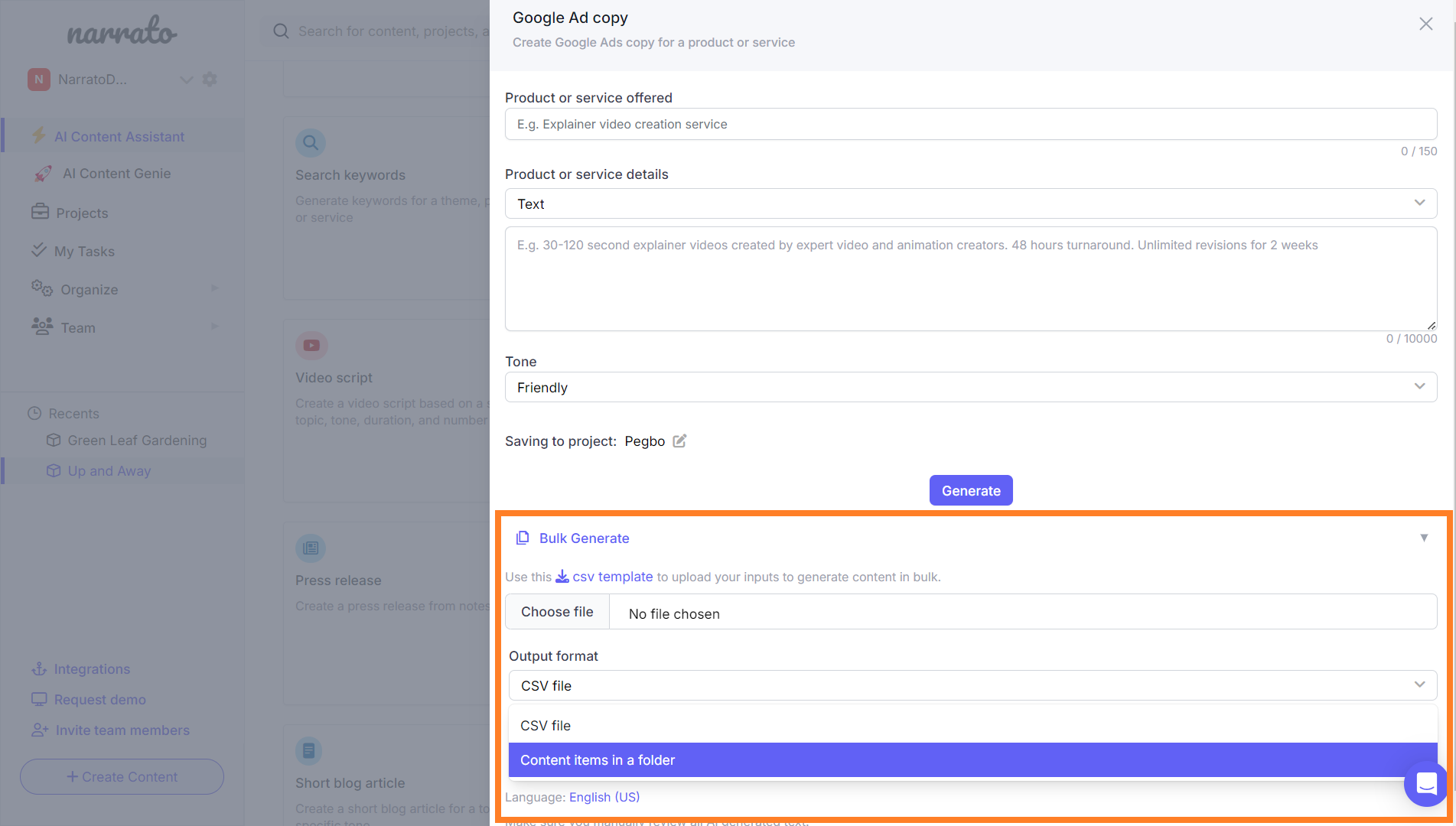1456x826 pixels.
Task: Go to Projects in sidebar
Action: point(82,213)
